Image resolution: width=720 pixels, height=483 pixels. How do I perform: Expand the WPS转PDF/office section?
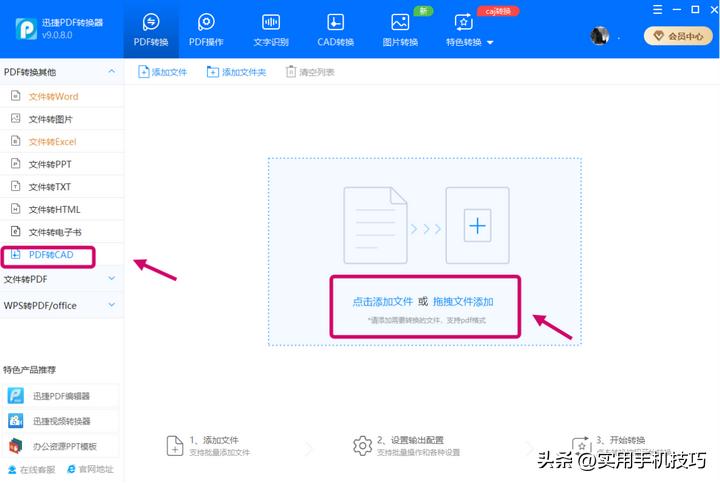[x=62, y=305]
